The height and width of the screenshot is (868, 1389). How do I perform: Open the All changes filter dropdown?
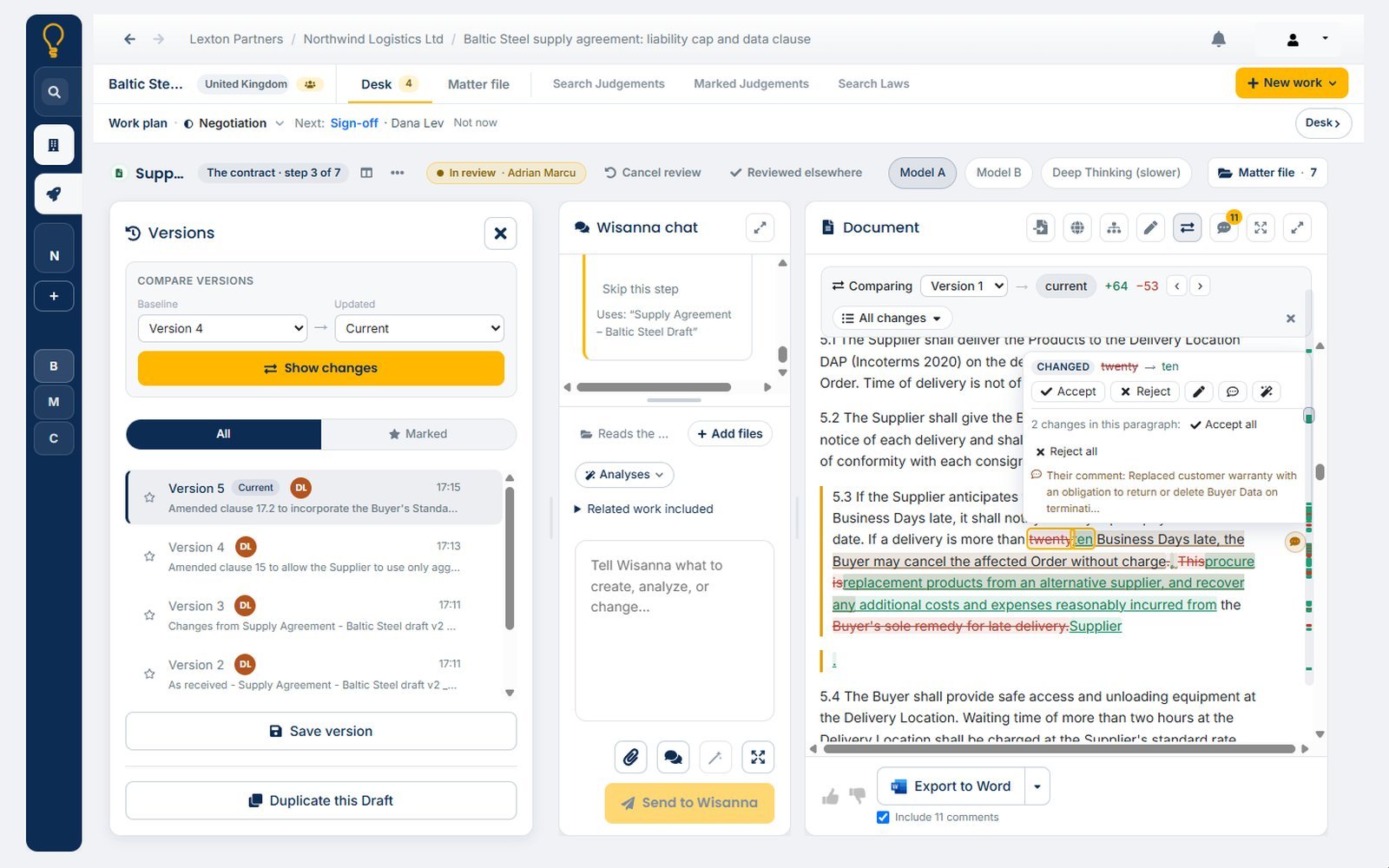coord(892,318)
